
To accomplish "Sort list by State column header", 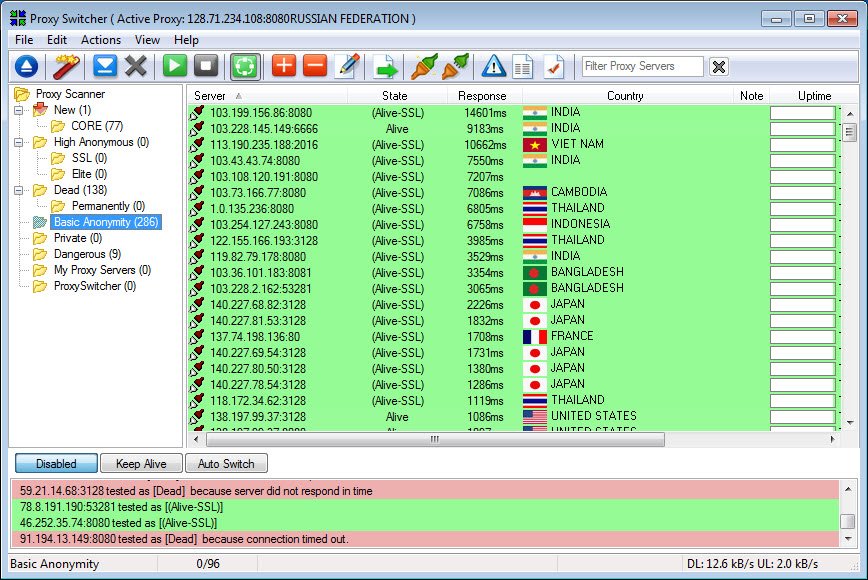I will [x=397, y=96].
